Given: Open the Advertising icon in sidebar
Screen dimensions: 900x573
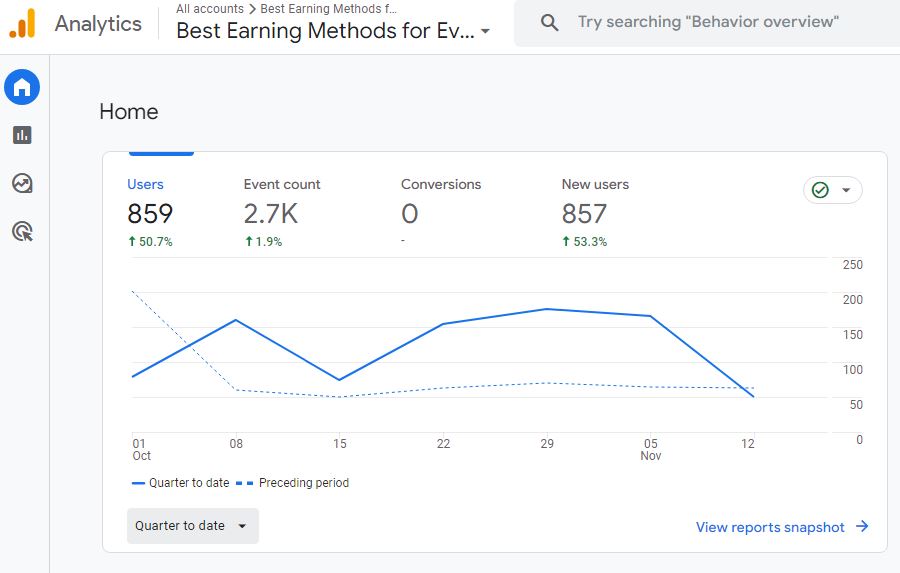Looking at the screenshot, I should [22, 232].
